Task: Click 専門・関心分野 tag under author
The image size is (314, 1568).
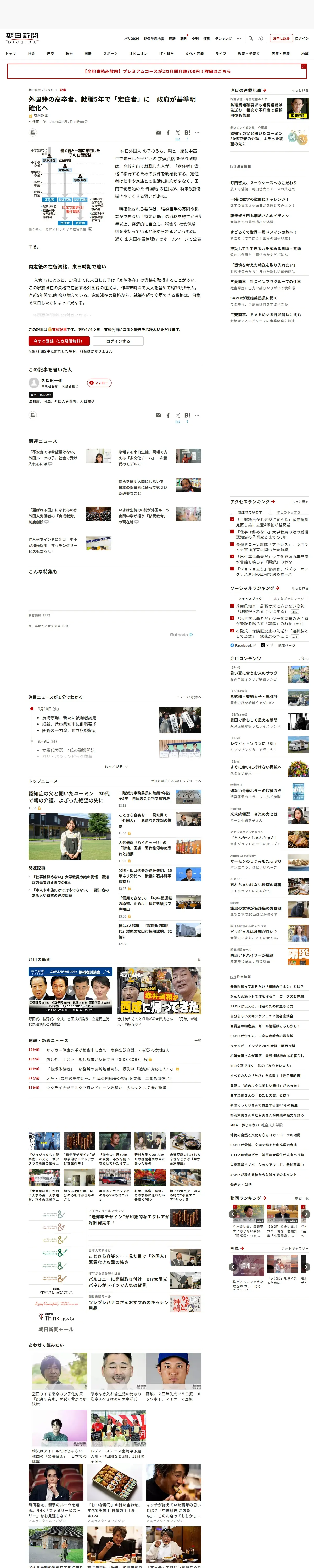Action: point(41,395)
